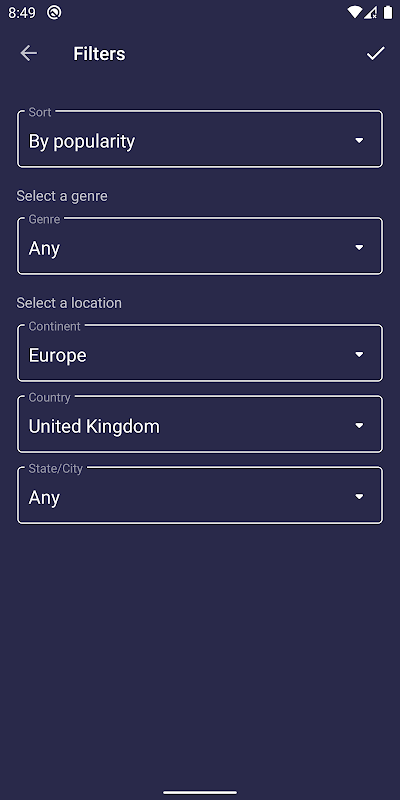Expand the Genre dropdown arrow
This screenshot has width=400, height=800.
pyautogui.click(x=359, y=247)
